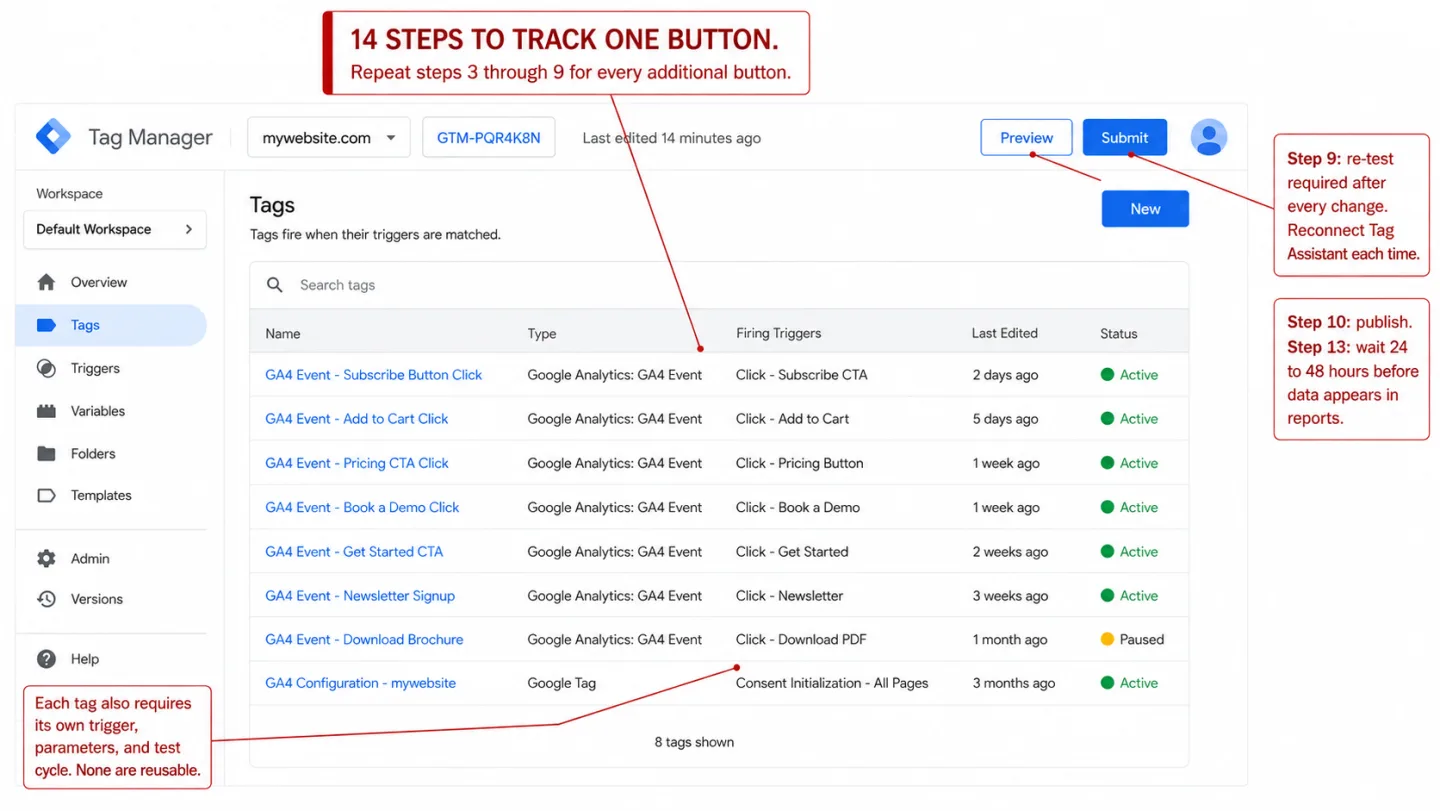The width and height of the screenshot is (1440, 811).
Task: Click the Preview button
Action: (x=1026, y=138)
